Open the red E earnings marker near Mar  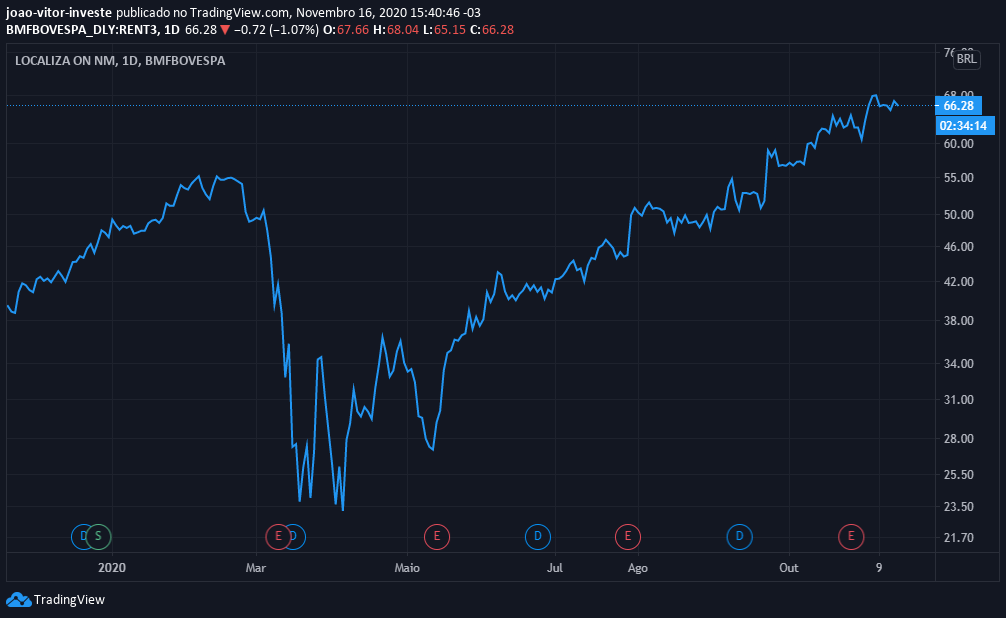[x=278, y=536]
